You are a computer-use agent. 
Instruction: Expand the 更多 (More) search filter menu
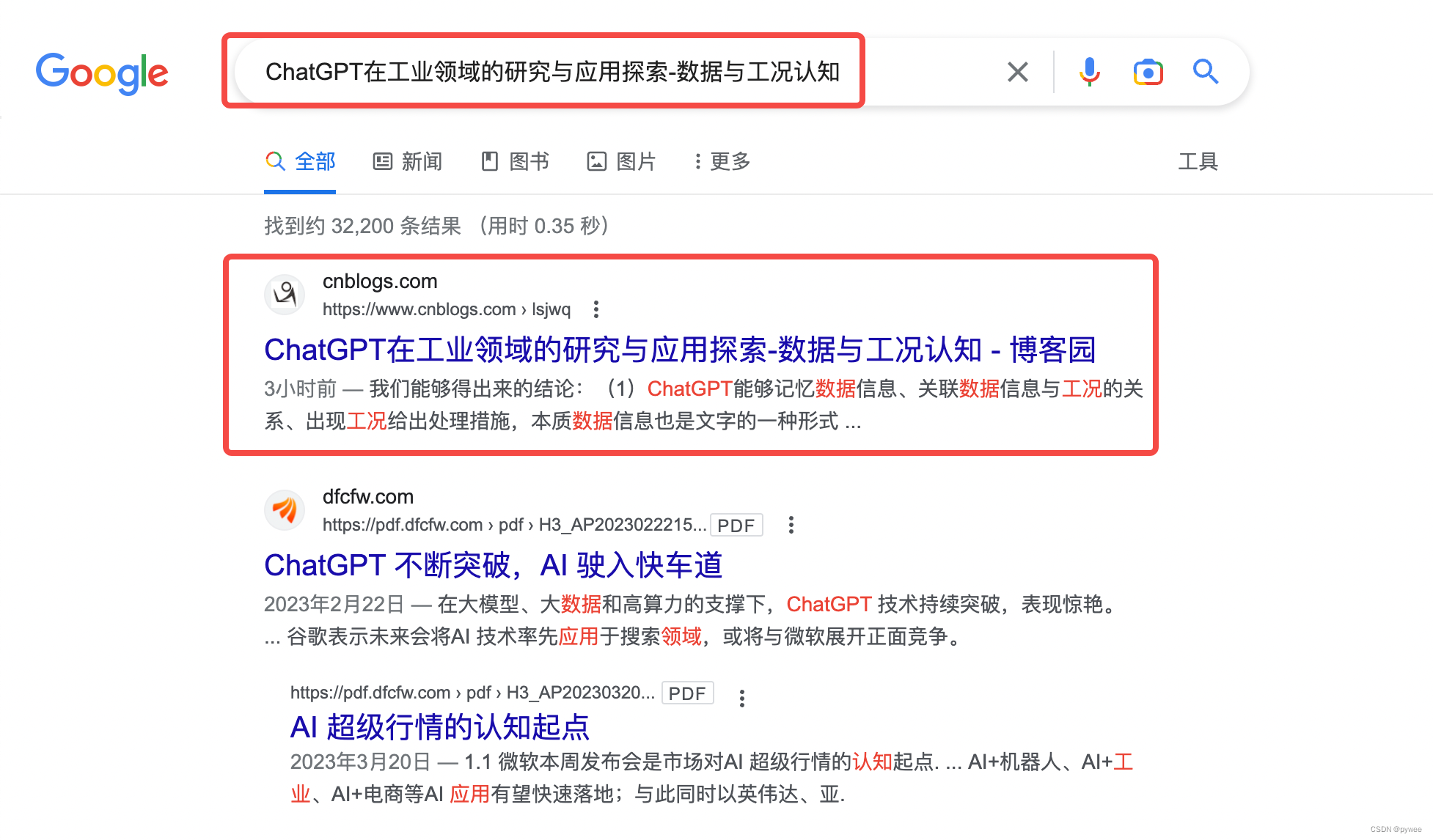722,161
